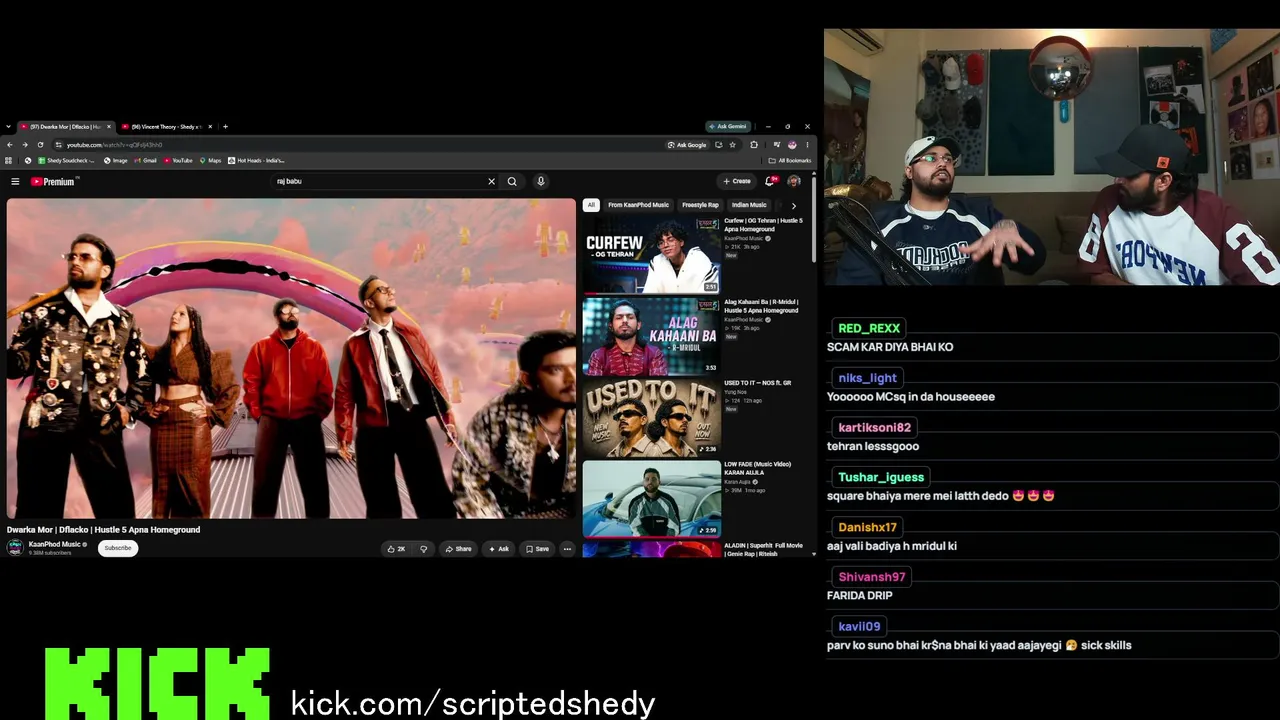This screenshot has height=720, width=1280.
Task: Click the USED TO IT video title
Action: (758, 383)
